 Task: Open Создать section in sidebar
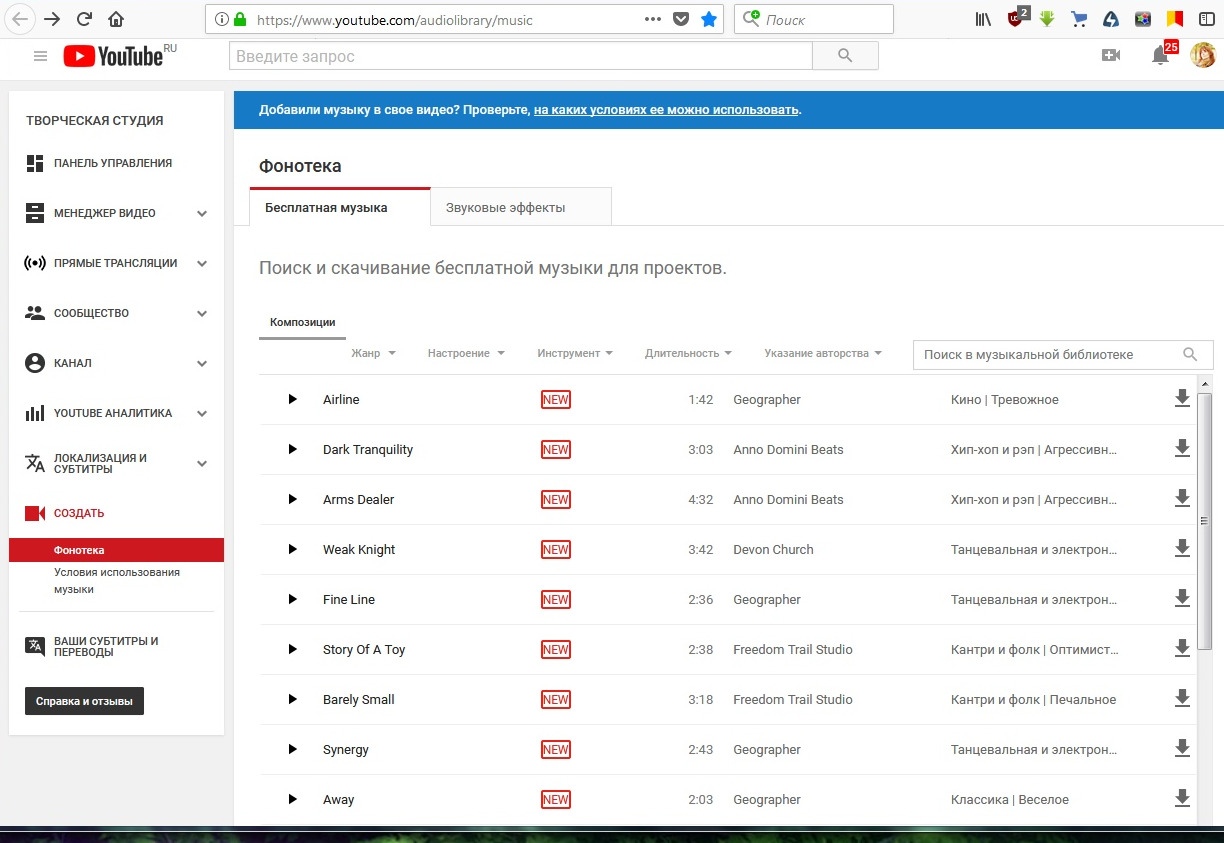click(79, 513)
